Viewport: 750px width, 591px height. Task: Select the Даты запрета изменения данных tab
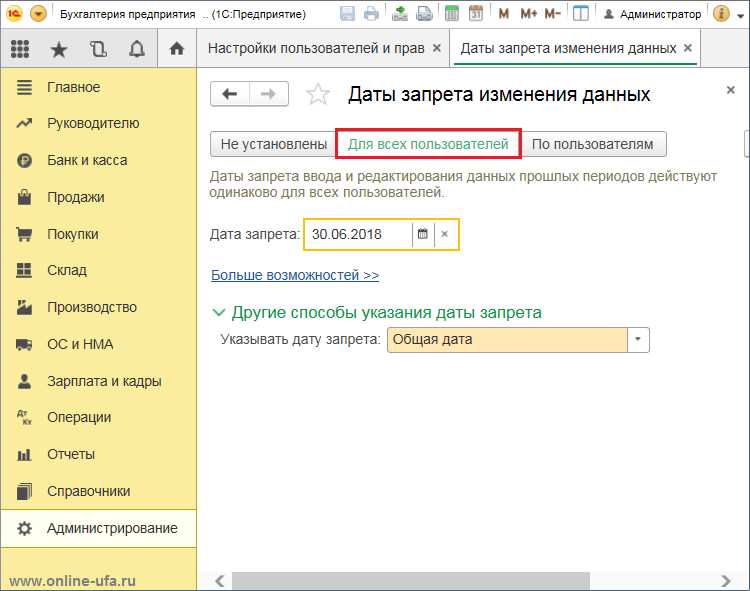[x=568, y=48]
